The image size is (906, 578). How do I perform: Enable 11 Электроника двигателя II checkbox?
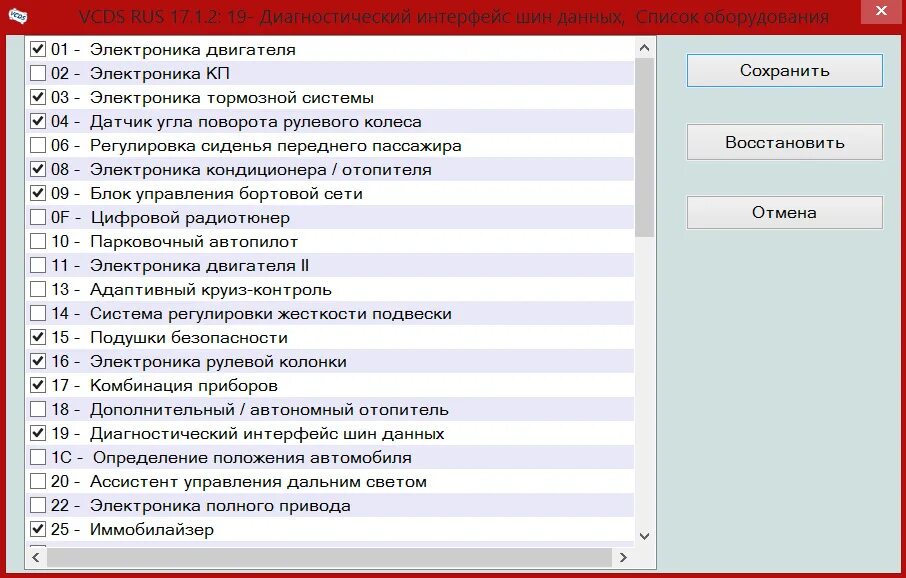38,265
